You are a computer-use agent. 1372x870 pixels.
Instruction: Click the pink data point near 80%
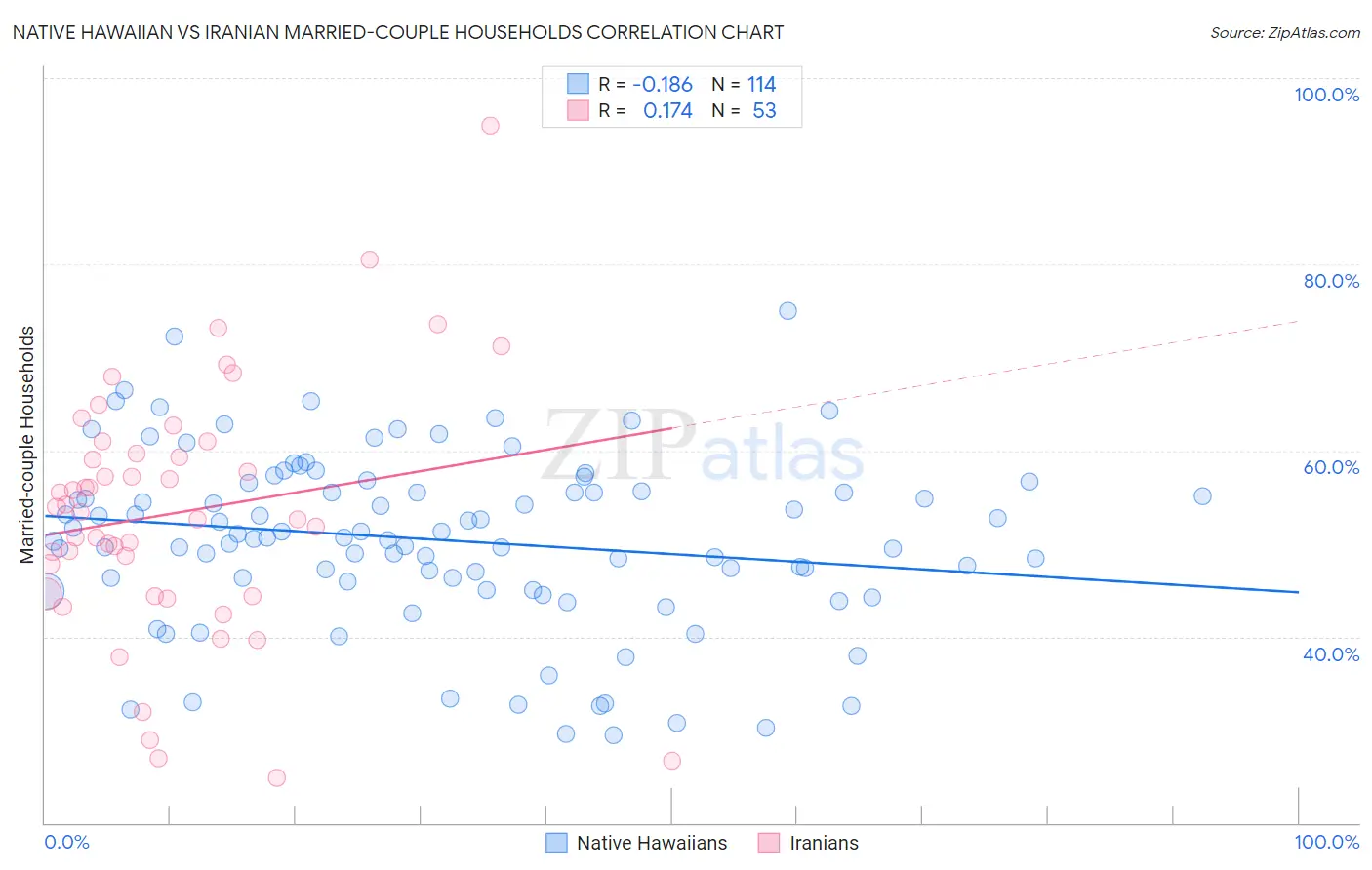(x=369, y=259)
